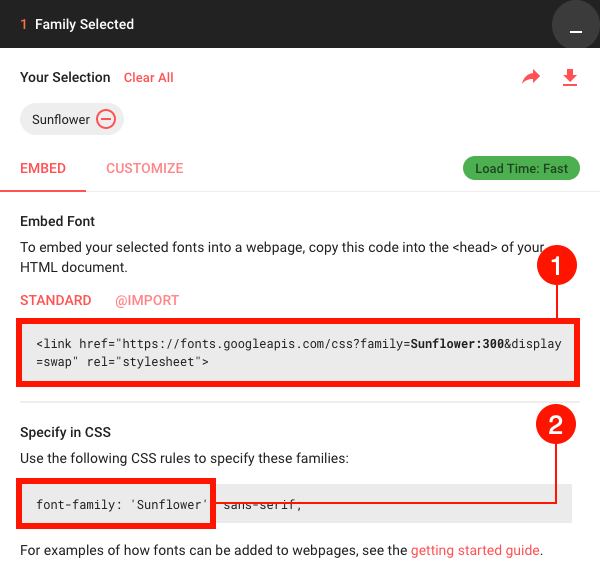Click the red number 2 annotation marker
This screenshot has width=600, height=580.
[x=556, y=424]
